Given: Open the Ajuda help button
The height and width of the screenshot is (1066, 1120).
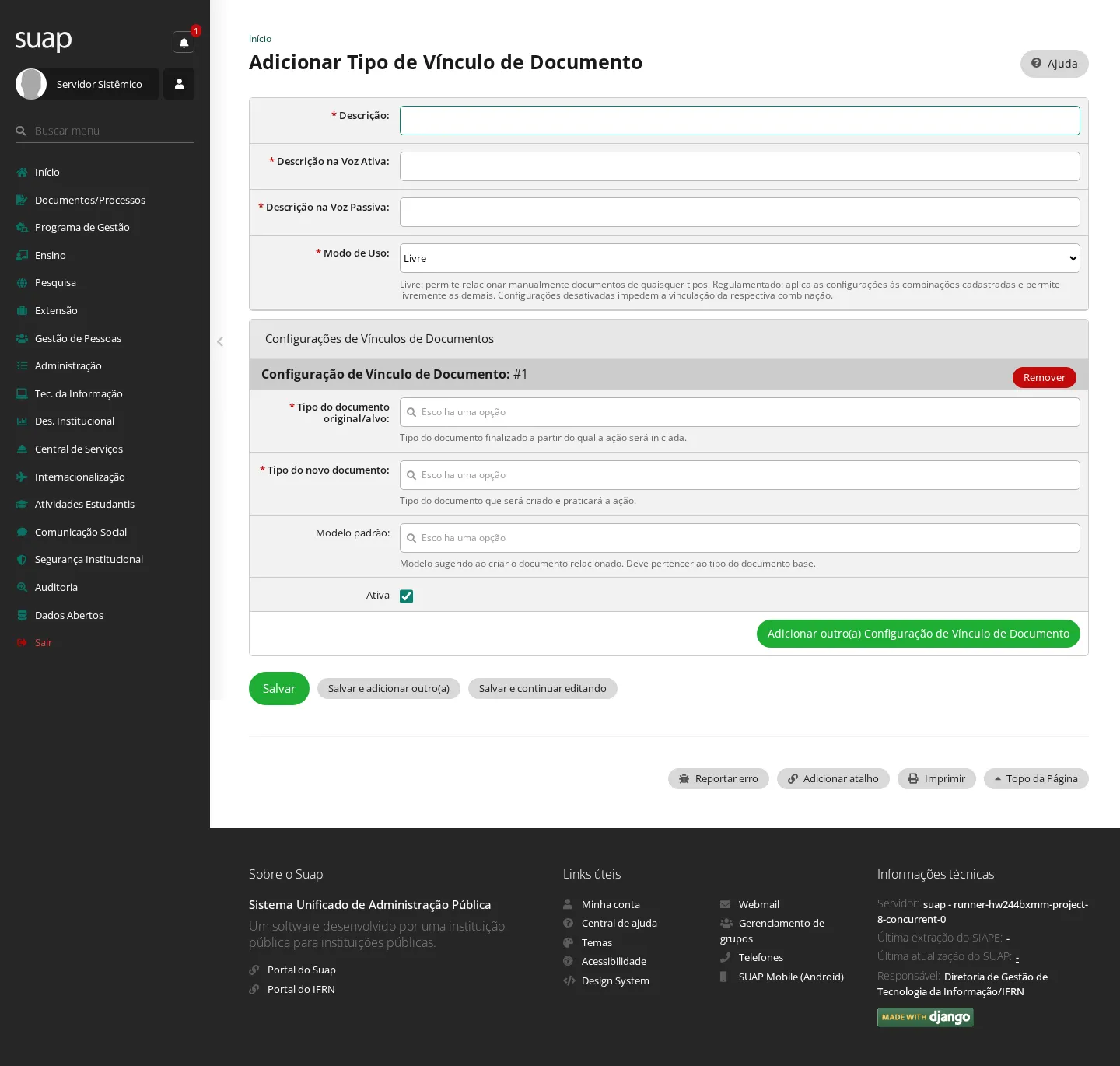Looking at the screenshot, I should pos(1054,64).
